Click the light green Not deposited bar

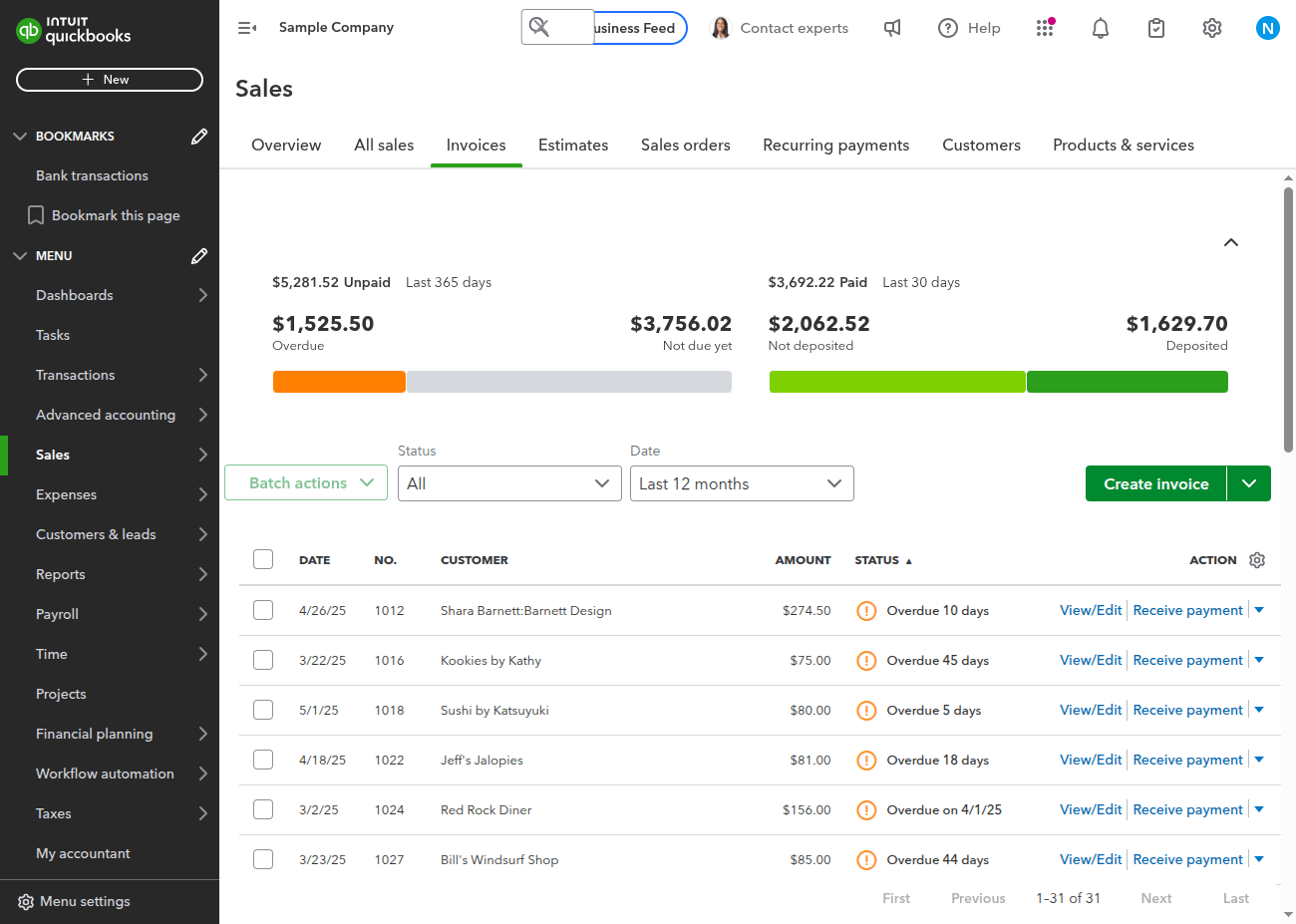(x=897, y=382)
